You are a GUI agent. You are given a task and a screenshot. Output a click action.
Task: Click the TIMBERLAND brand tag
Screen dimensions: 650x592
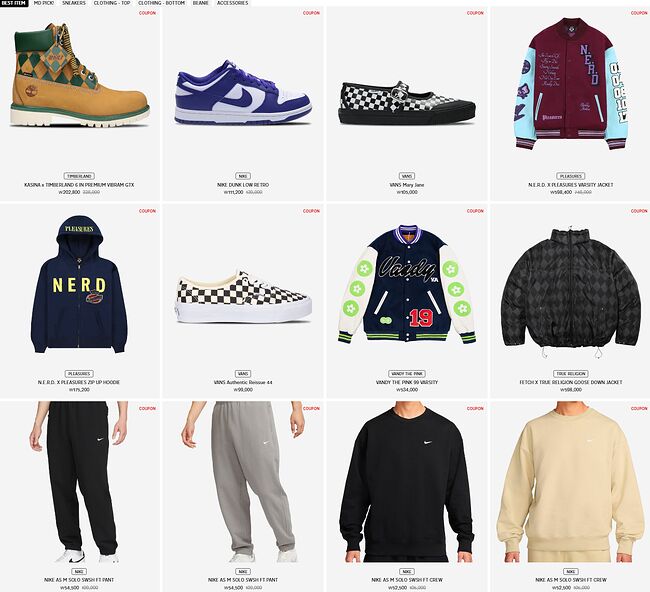79,176
